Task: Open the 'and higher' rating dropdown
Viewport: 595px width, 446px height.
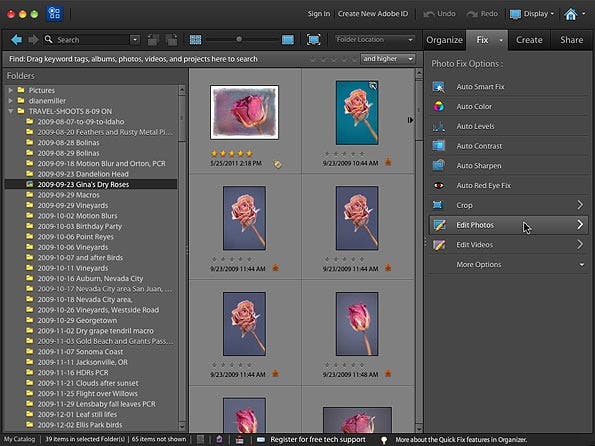Action: 387,59
